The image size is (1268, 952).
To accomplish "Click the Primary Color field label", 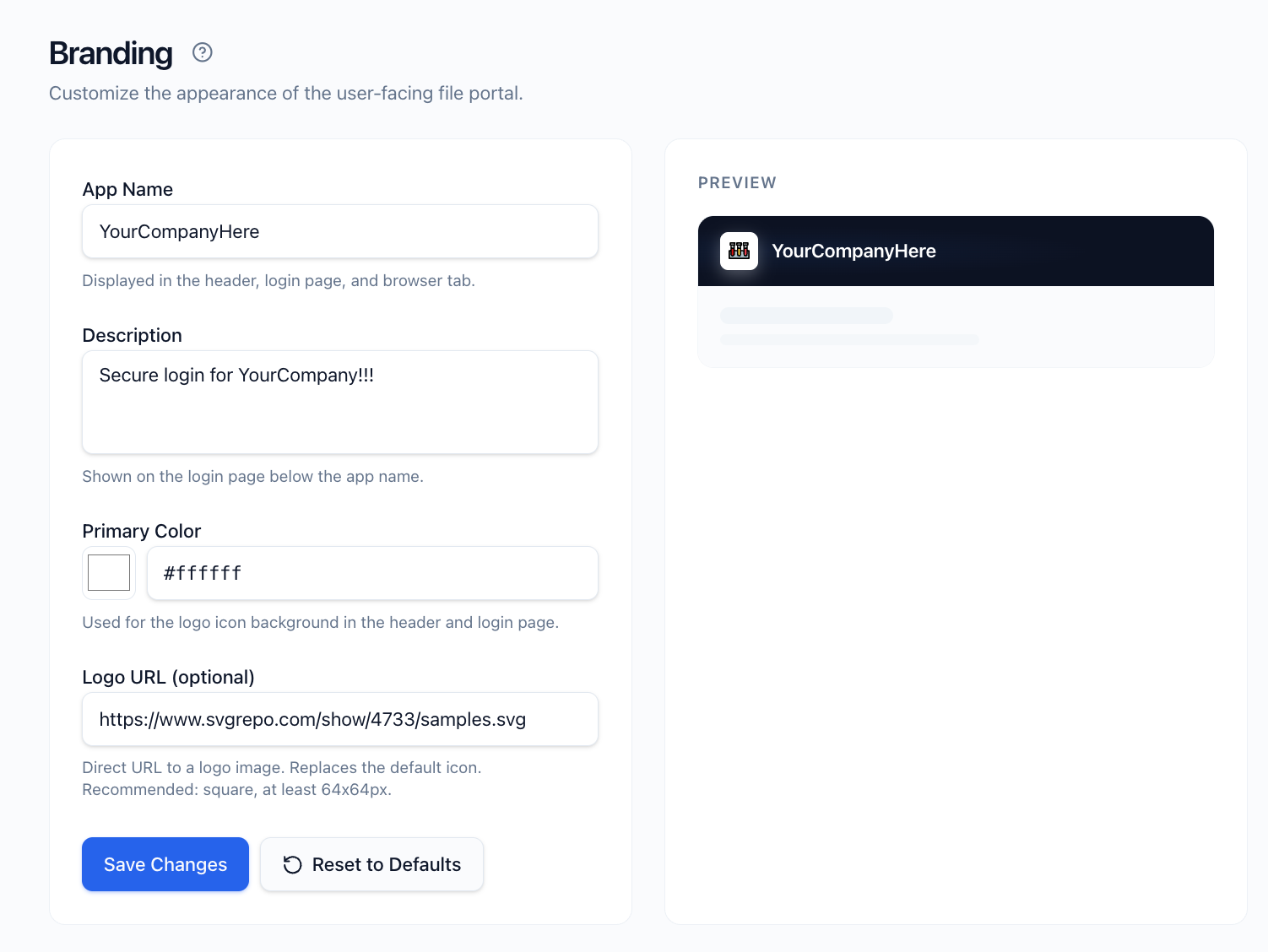I will (x=141, y=531).
